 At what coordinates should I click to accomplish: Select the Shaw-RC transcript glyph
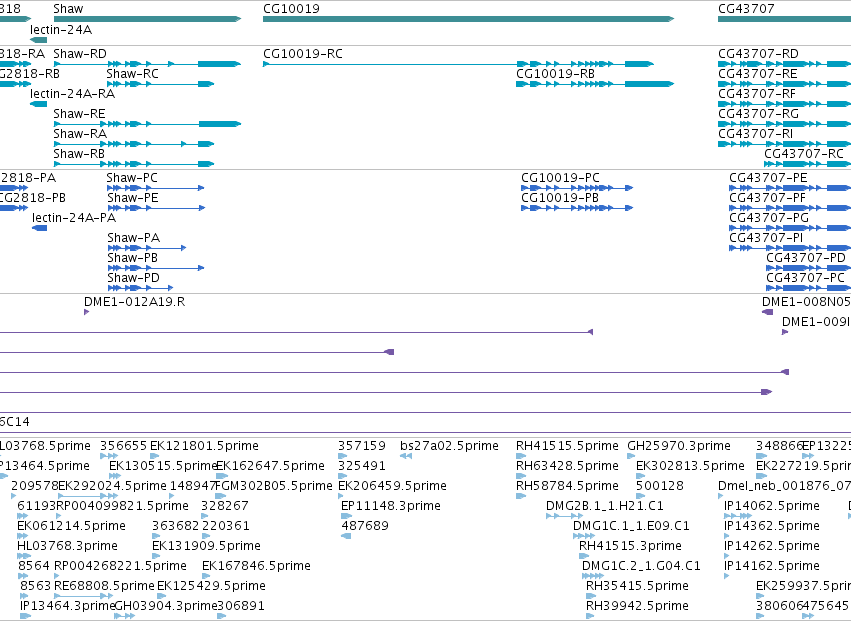coord(160,84)
